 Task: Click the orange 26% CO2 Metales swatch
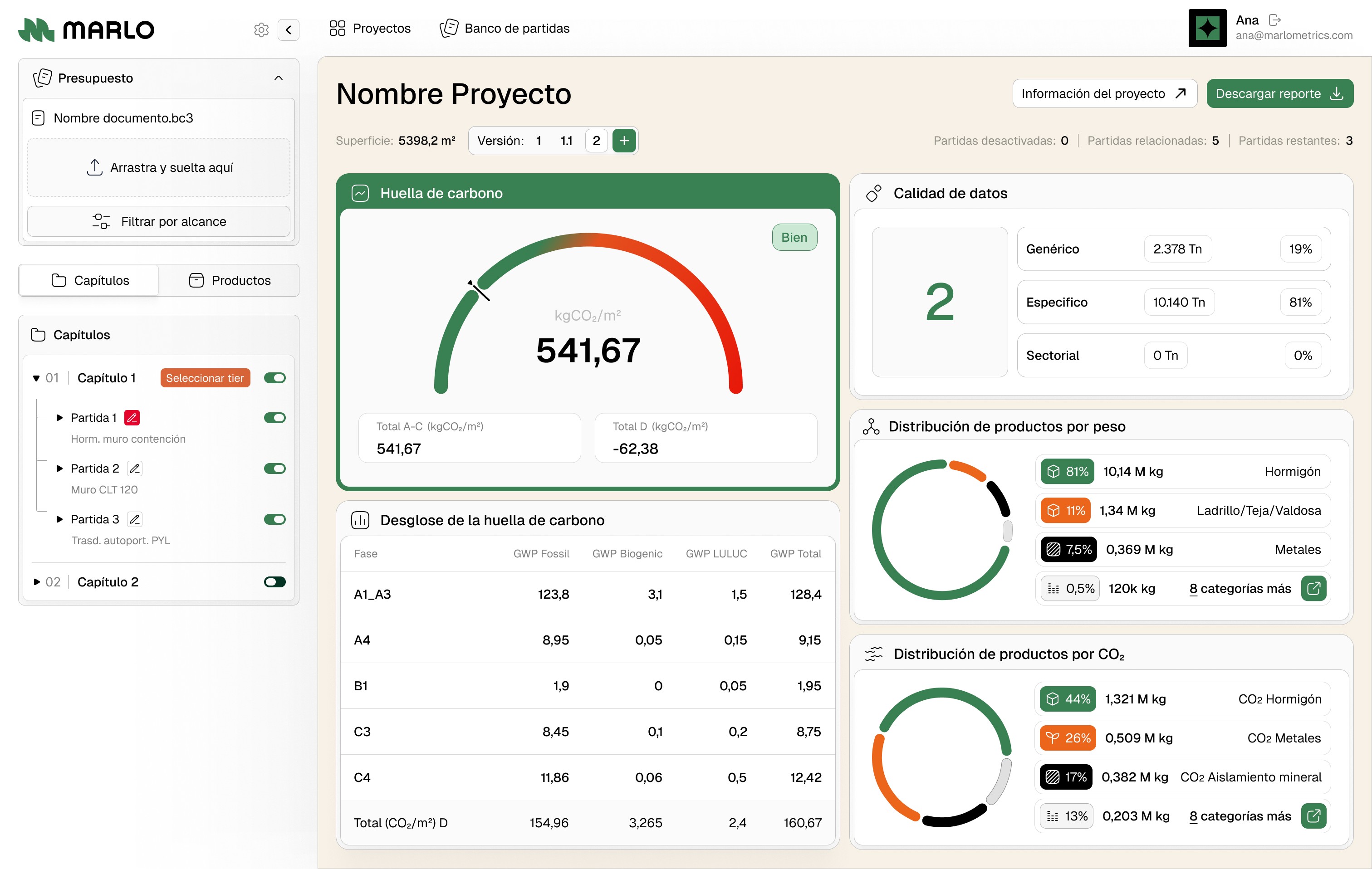pyautogui.click(x=1067, y=738)
